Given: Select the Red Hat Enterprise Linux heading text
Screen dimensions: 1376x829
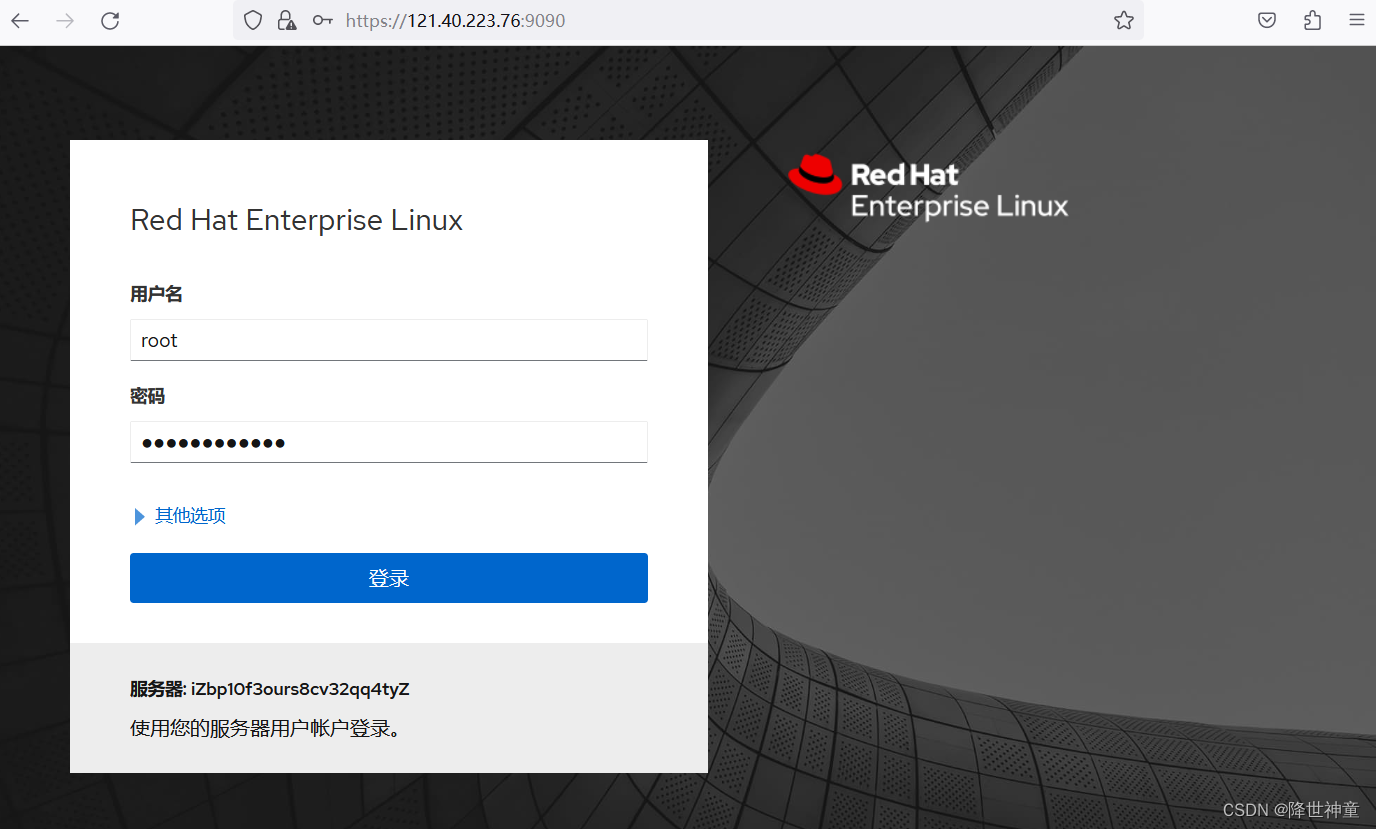Looking at the screenshot, I should pos(297,220).
